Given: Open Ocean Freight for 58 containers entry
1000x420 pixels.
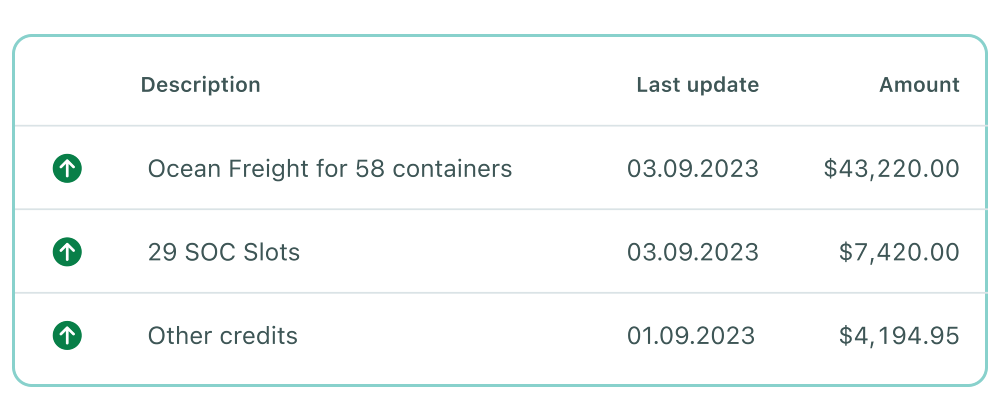Looking at the screenshot, I should pos(330,169).
